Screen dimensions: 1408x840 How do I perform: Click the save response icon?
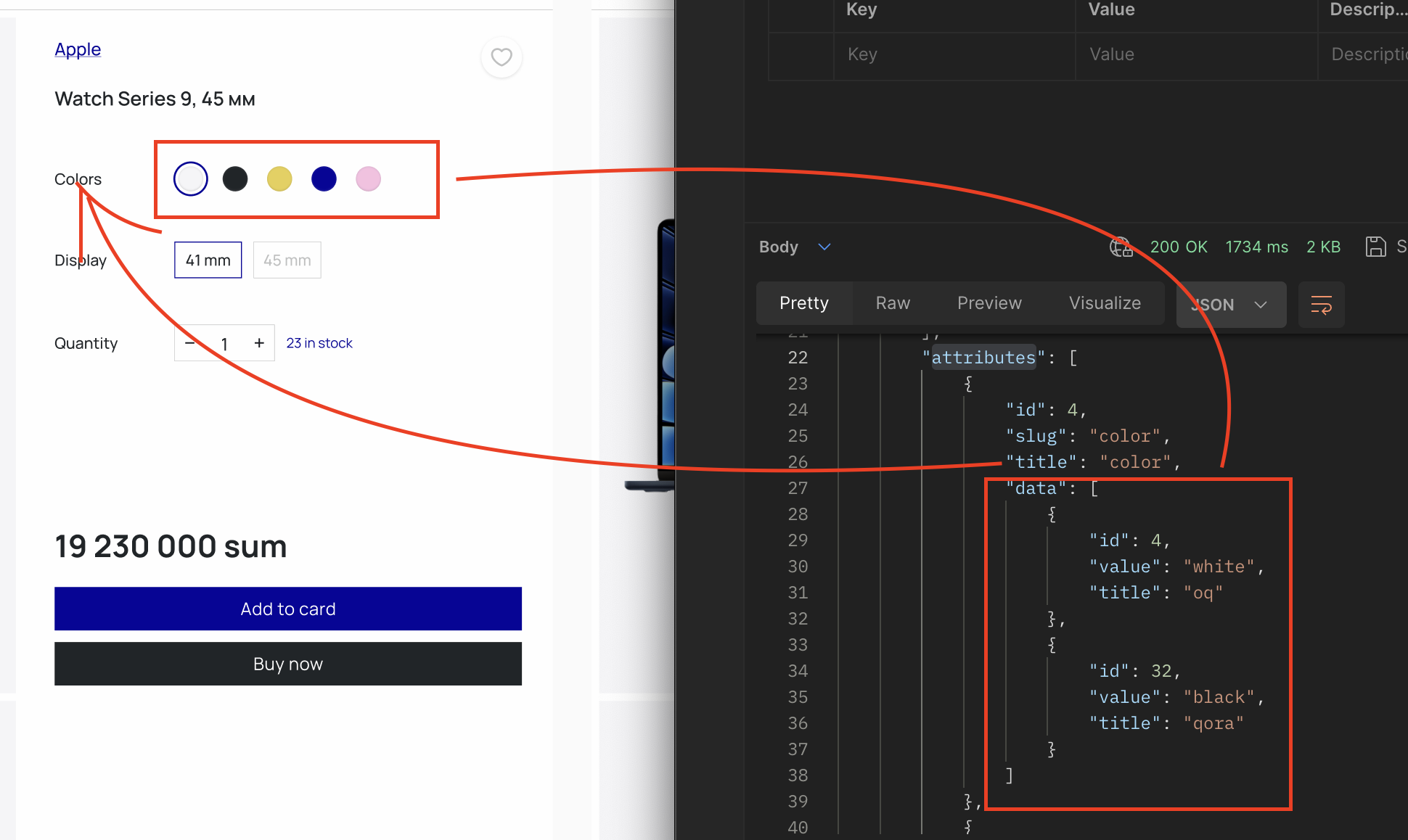coord(1375,247)
